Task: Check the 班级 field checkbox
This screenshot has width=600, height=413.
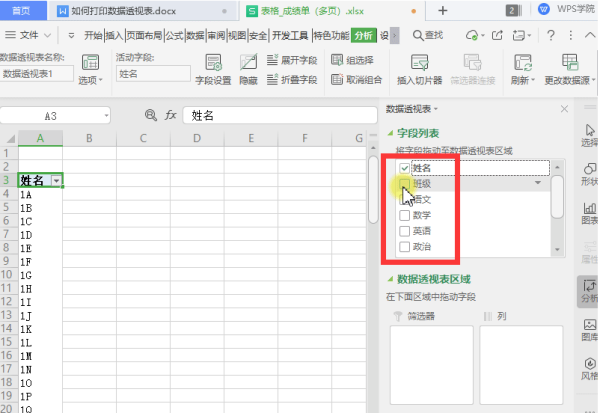Action: point(404,184)
